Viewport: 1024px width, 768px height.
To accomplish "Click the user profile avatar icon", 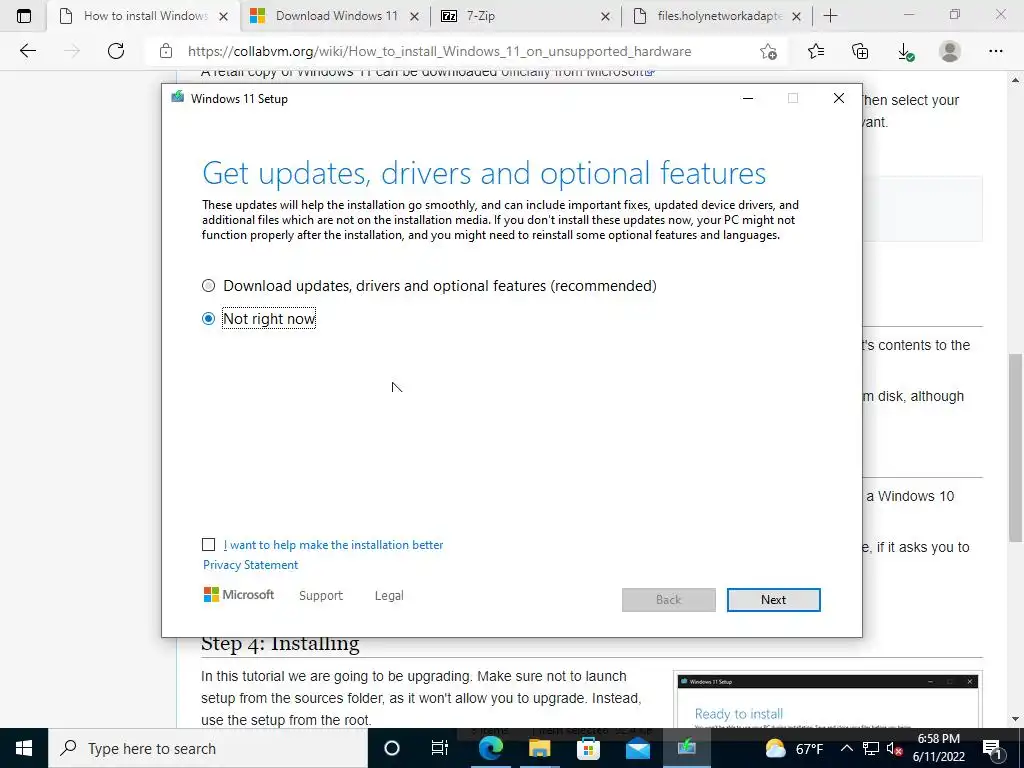I will click(950, 51).
